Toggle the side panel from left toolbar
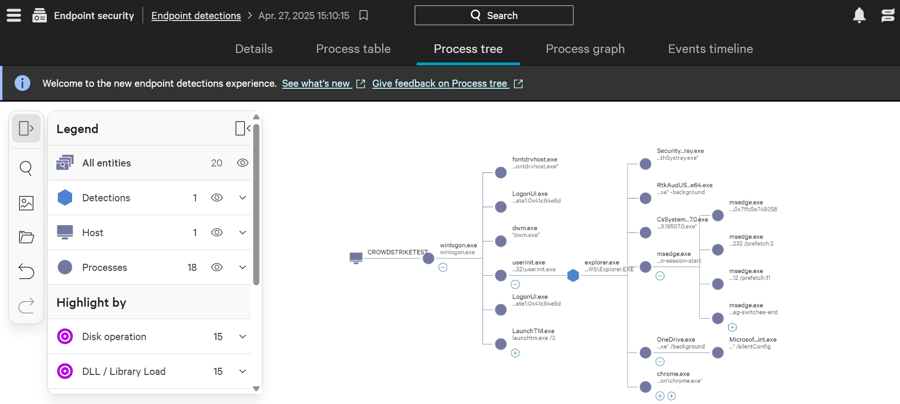The width and height of the screenshot is (900, 404). point(26,129)
